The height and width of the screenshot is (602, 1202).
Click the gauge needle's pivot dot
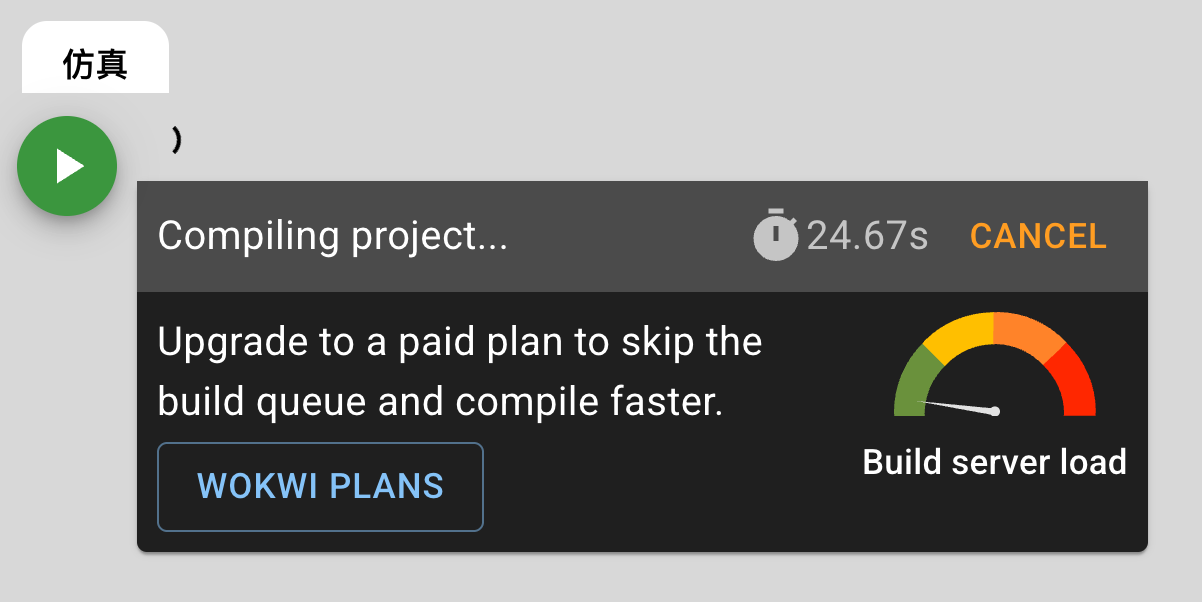[995, 411]
